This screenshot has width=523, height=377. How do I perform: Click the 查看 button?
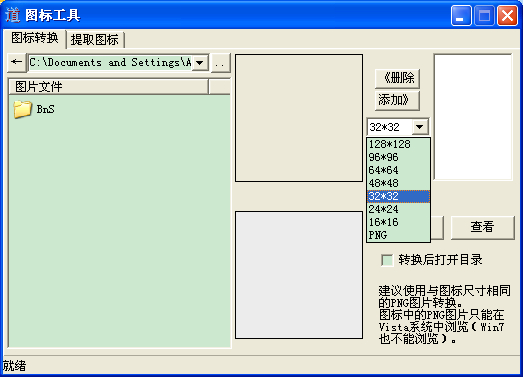pyautogui.click(x=482, y=227)
